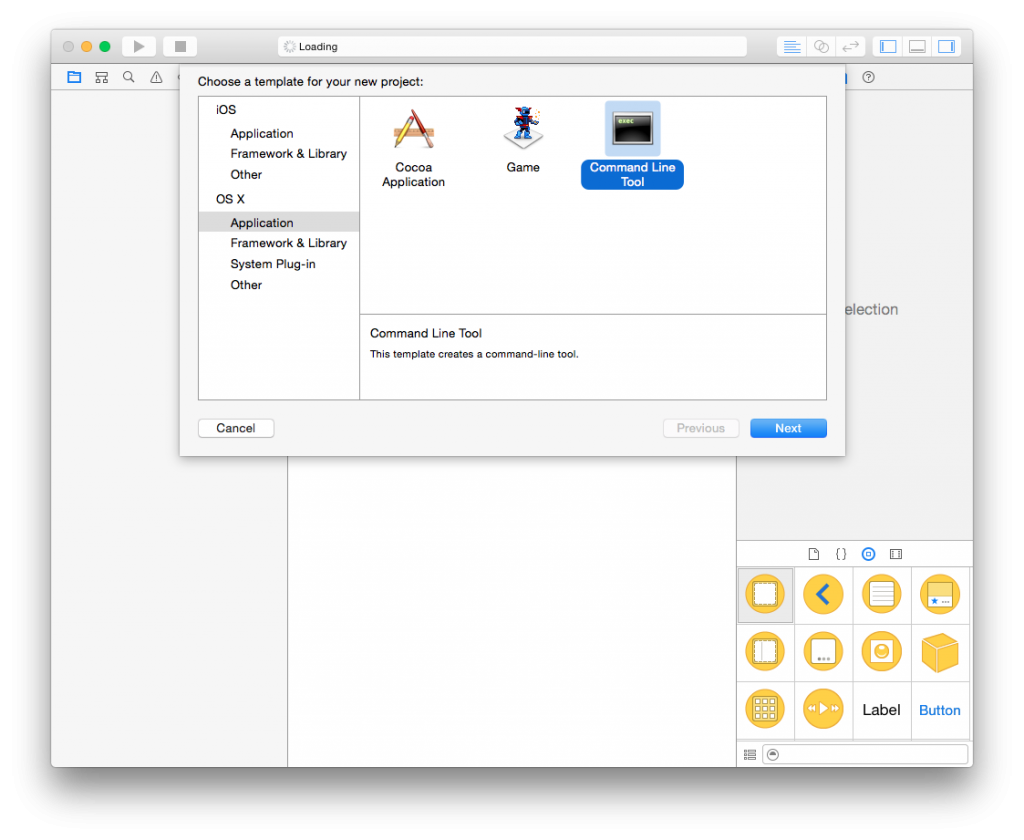Click the object library filter field
The image size is (1024, 840).
click(865, 754)
